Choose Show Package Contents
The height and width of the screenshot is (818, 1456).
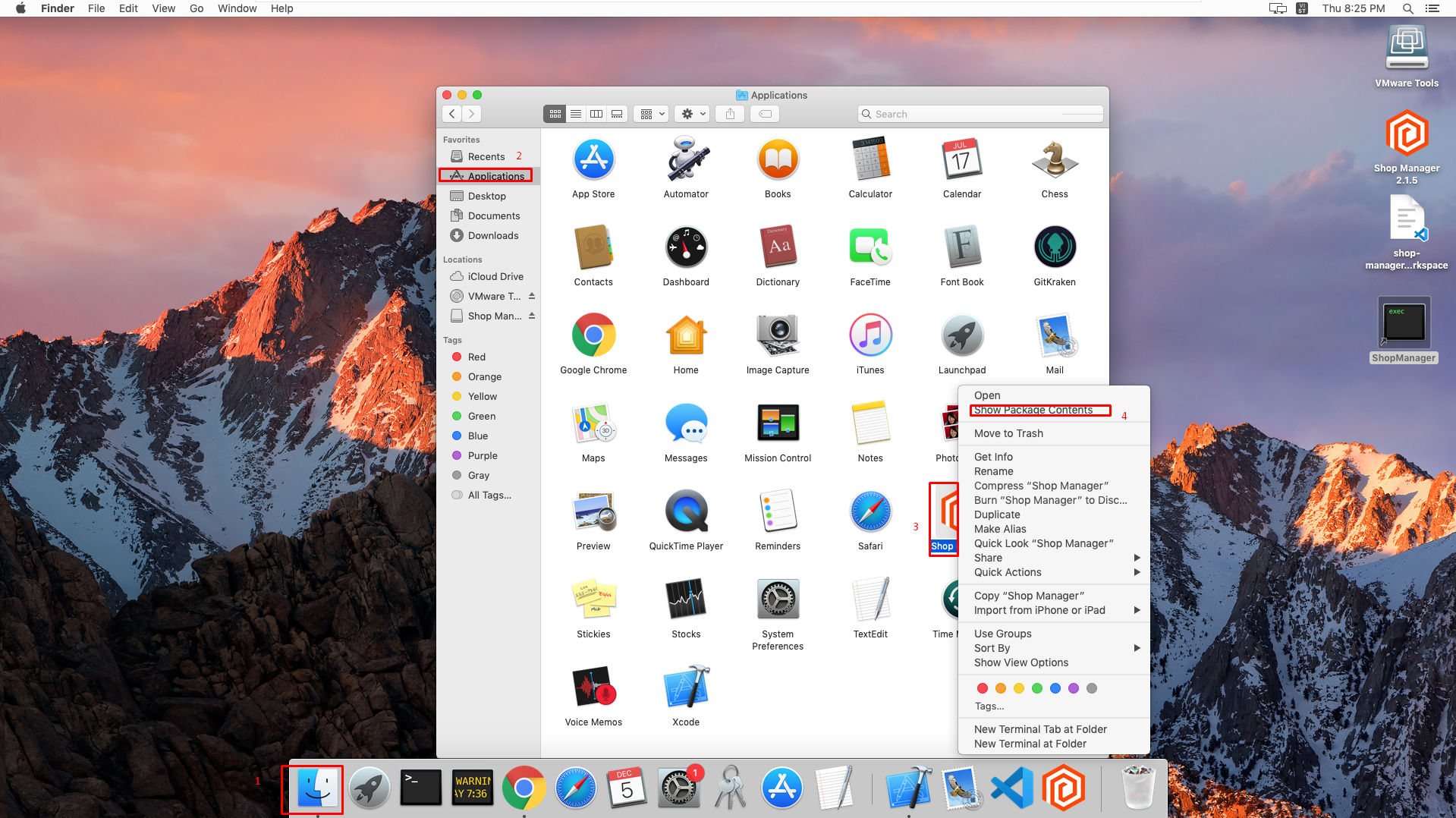[x=1033, y=410]
